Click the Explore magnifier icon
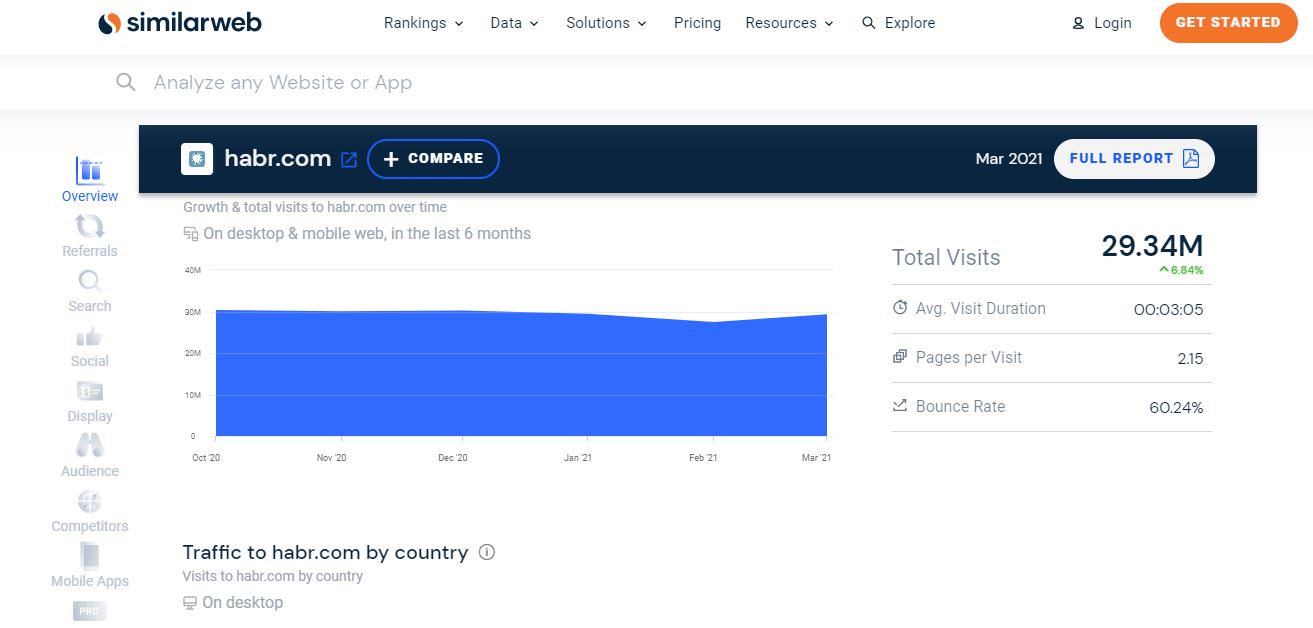Image resolution: width=1313 pixels, height=628 pixels. 869,23
